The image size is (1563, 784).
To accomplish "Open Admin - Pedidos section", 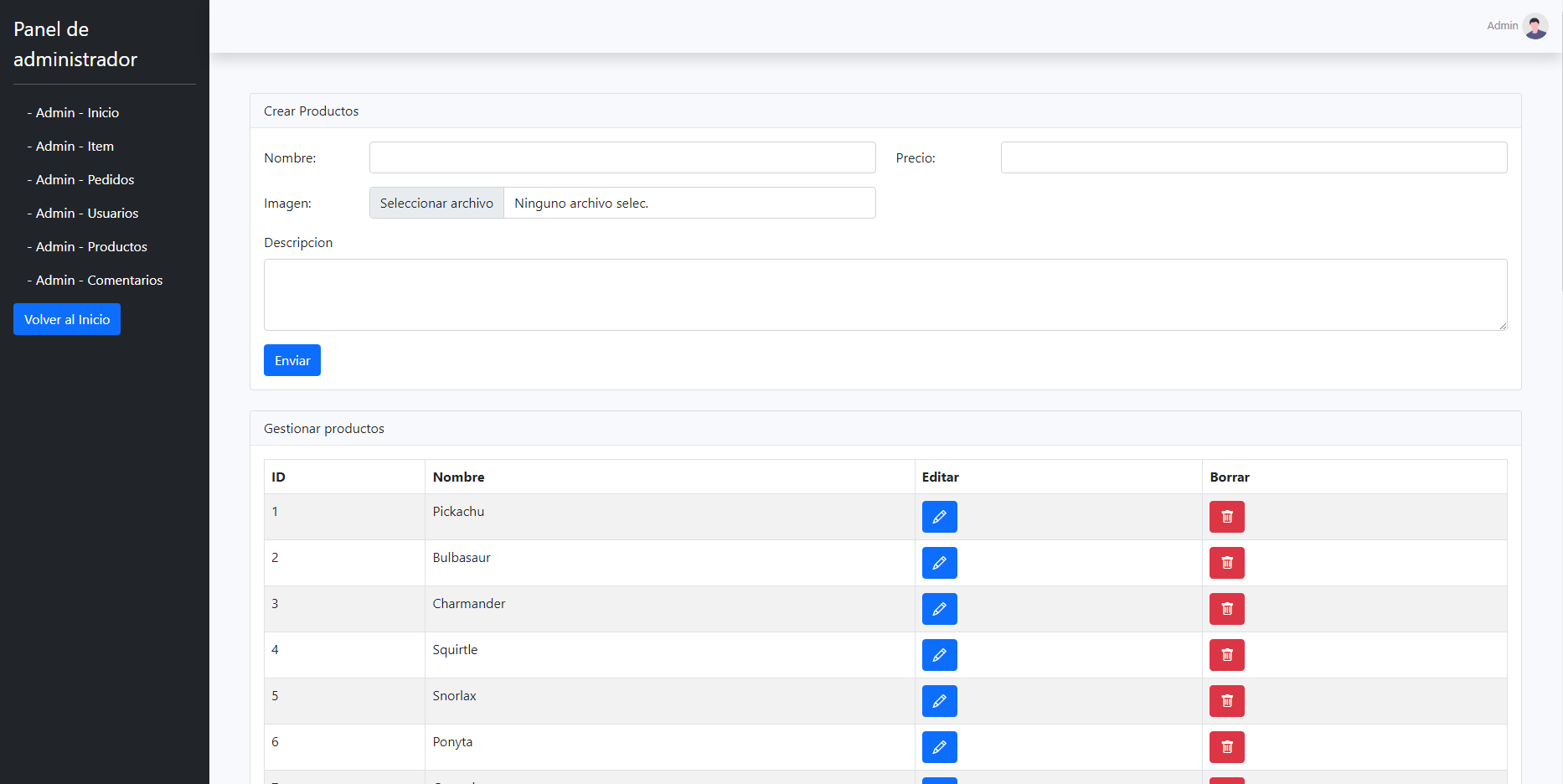I will [x=84, y=179].
